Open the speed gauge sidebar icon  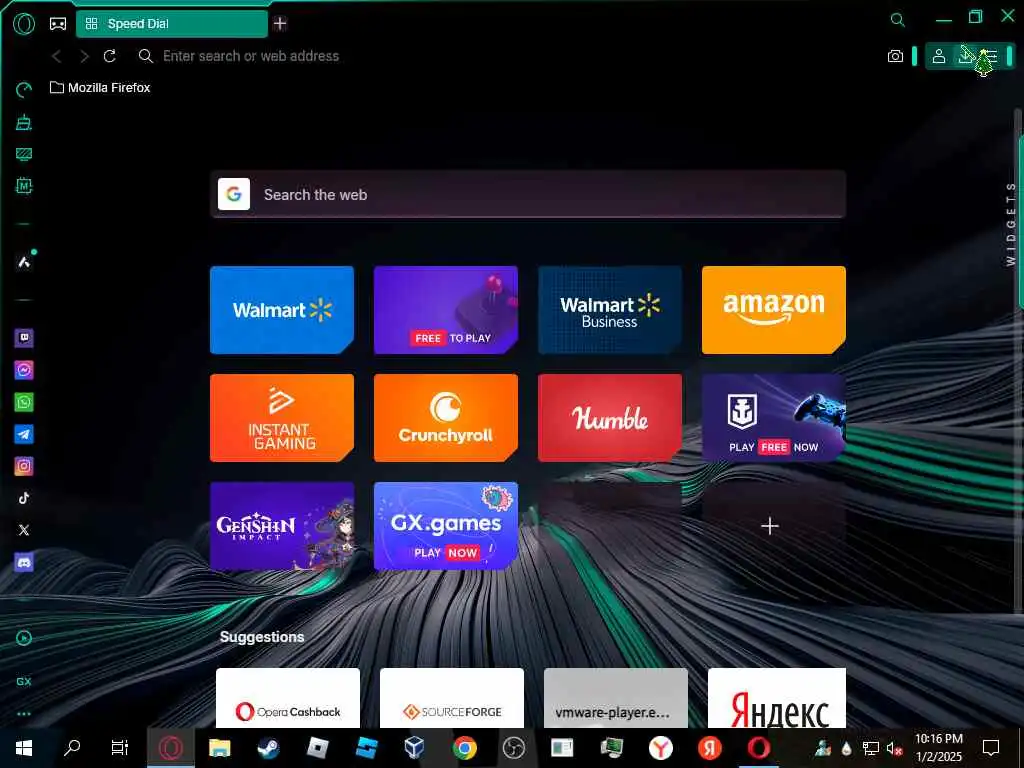(x=24, y=90)
